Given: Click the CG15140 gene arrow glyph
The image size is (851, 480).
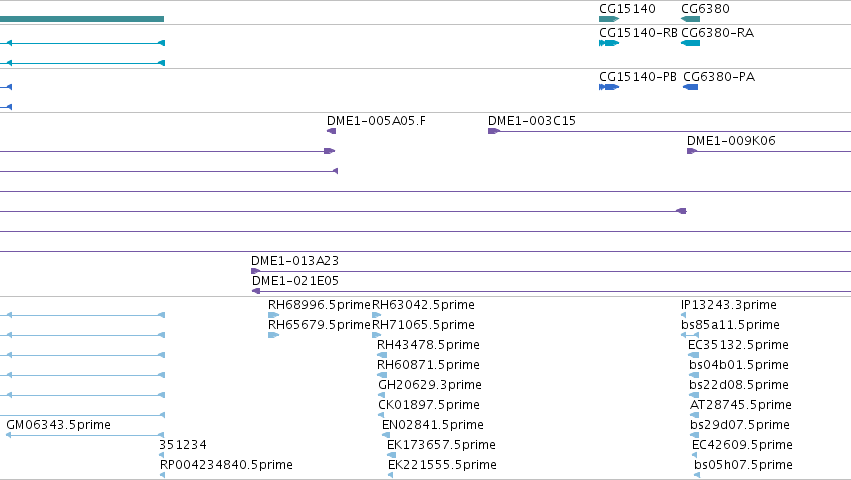Looking at the screenshot, I should 609,19.
